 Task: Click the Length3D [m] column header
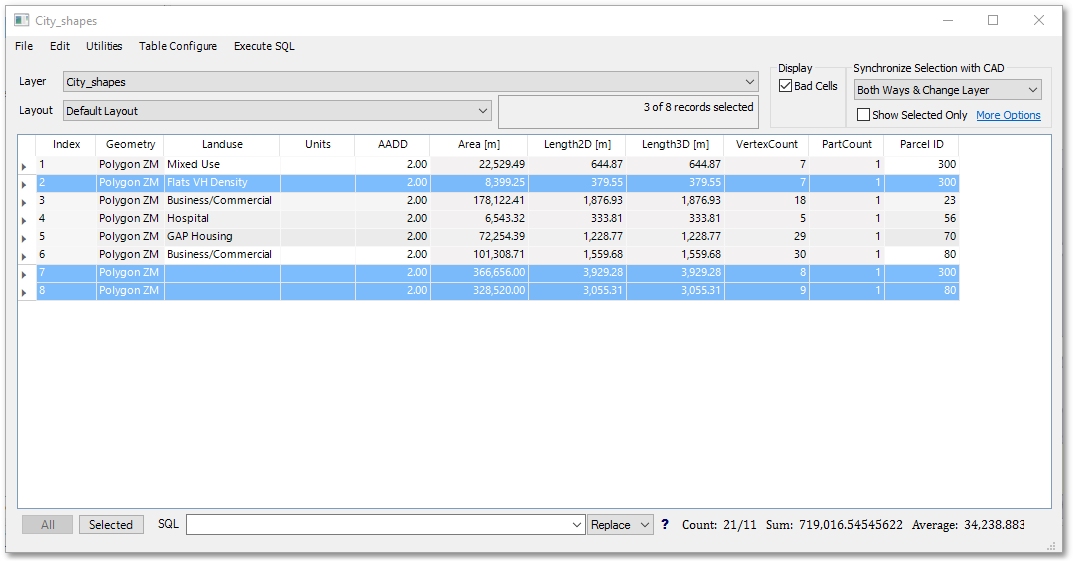pyautogui.click(x=675, y=145)
